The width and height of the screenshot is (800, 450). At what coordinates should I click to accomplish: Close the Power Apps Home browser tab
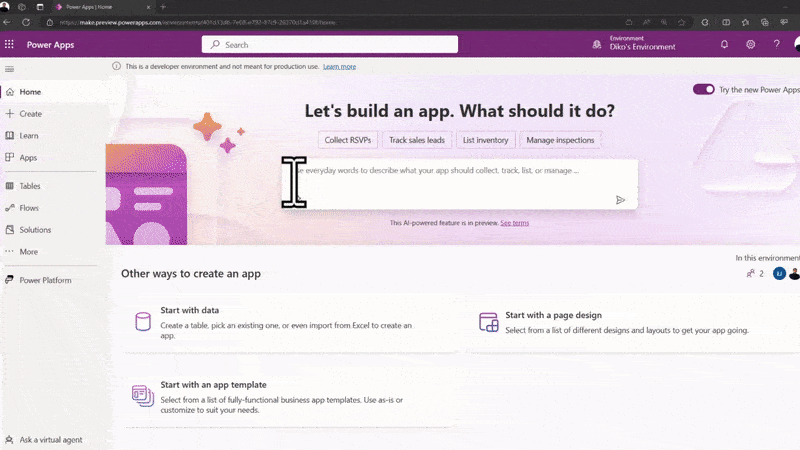tap(148, 7)
